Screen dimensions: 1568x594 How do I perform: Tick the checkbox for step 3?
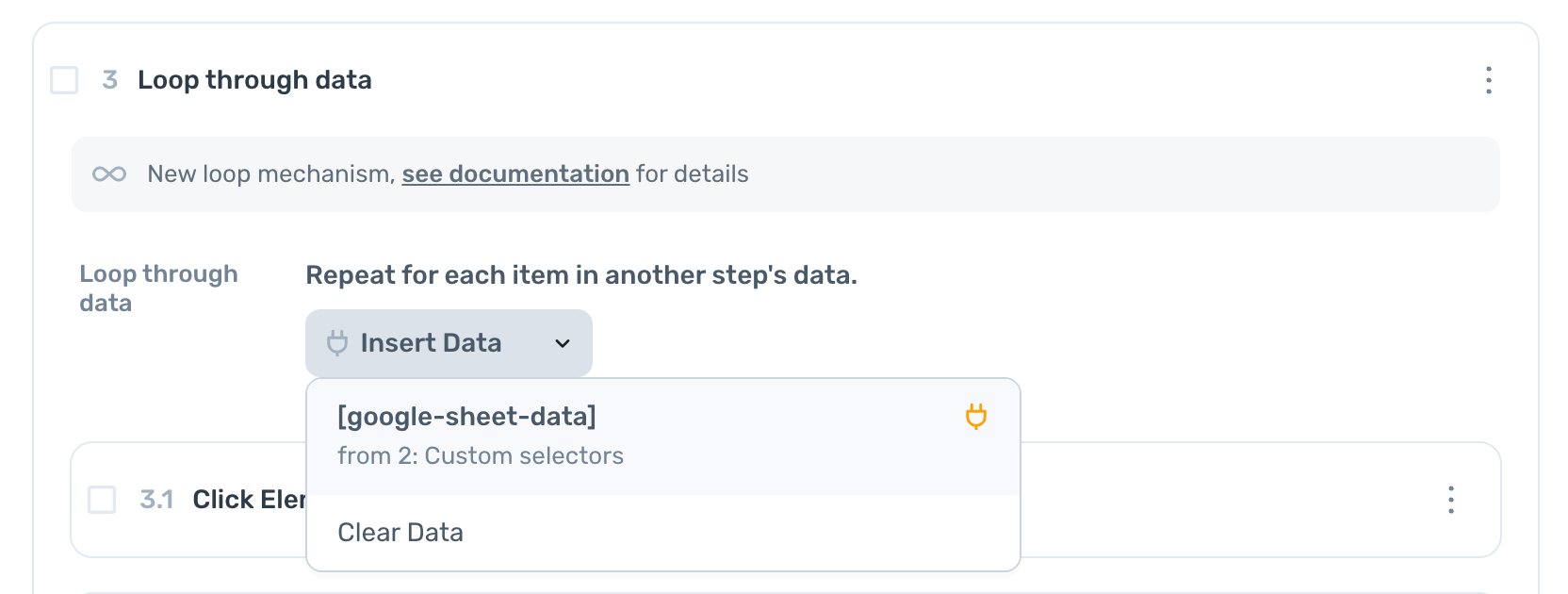click(64, 80)
